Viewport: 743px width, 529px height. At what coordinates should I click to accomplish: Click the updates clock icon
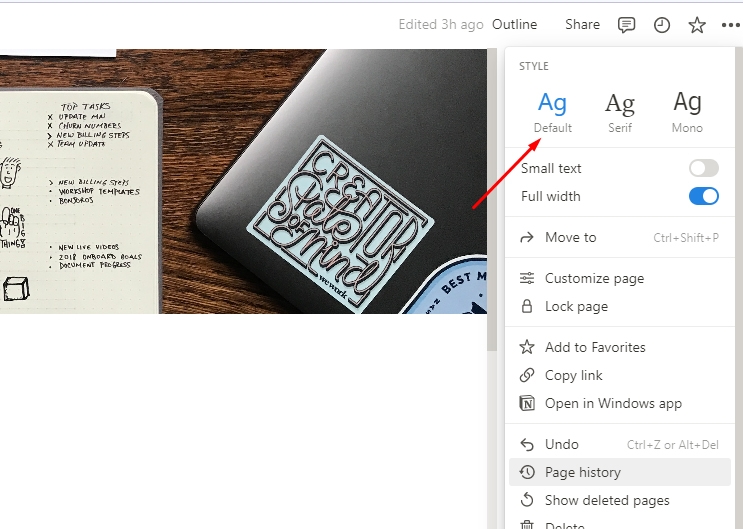coord(662,25)
